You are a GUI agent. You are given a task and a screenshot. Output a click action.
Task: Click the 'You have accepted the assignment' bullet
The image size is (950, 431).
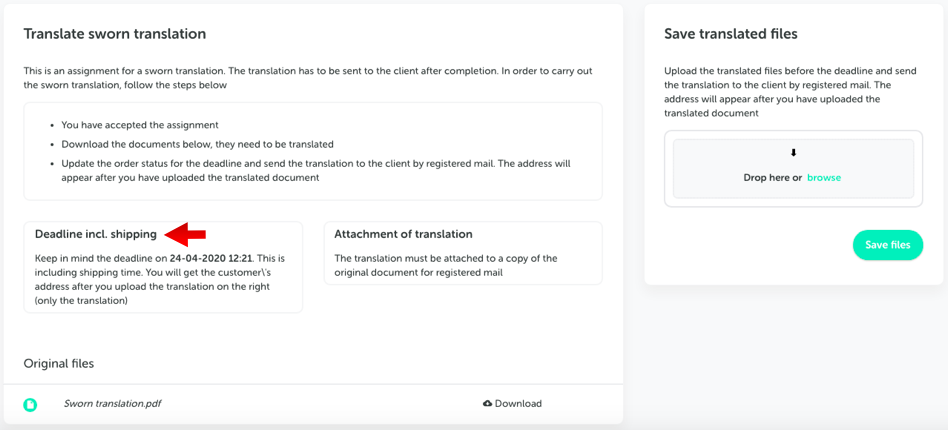(140, 125)
